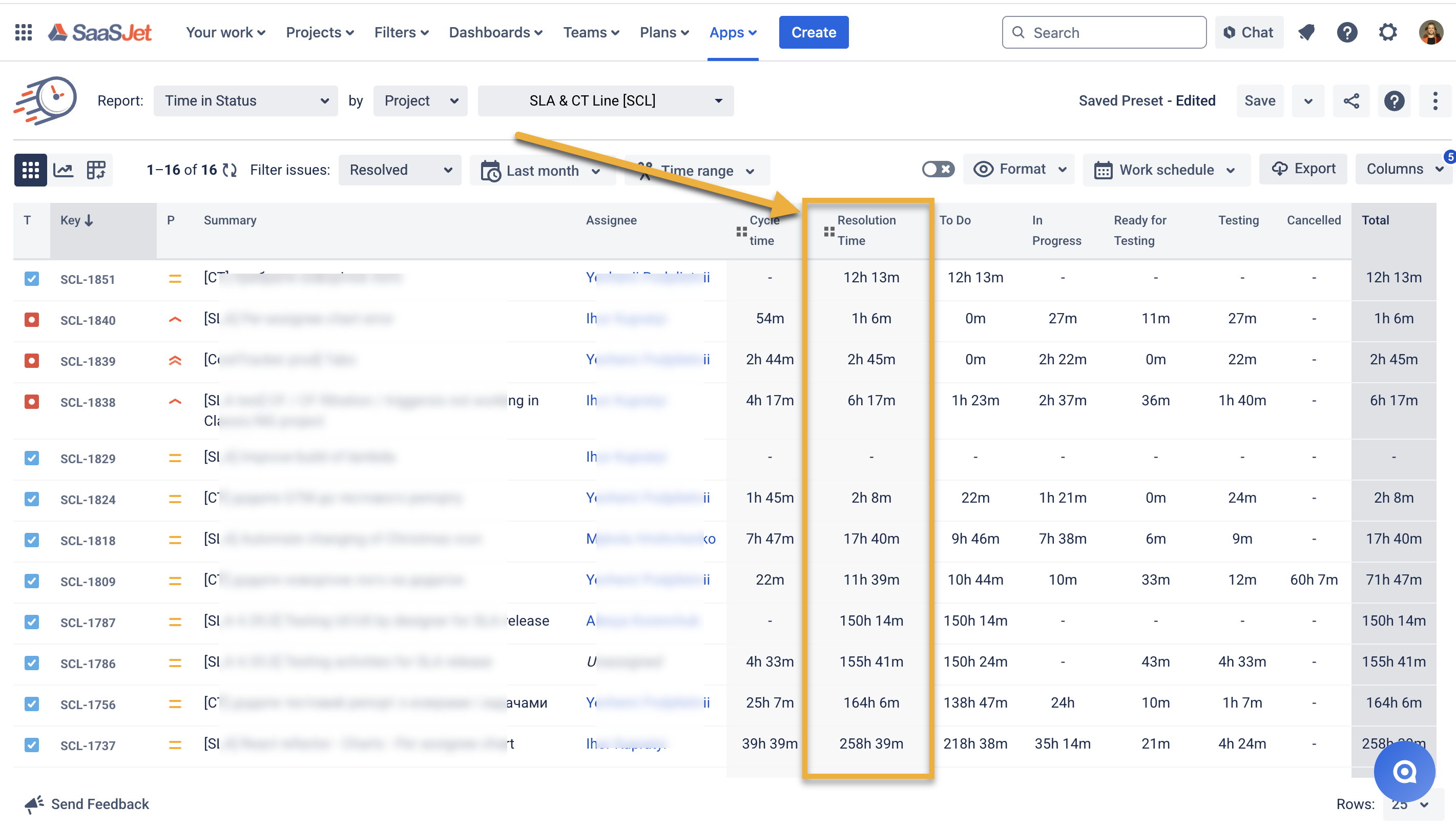This screenshot has height=828, width=1456.
Task: Open the chart view icon
Action: pyautogui.click(x=63, y=170)
